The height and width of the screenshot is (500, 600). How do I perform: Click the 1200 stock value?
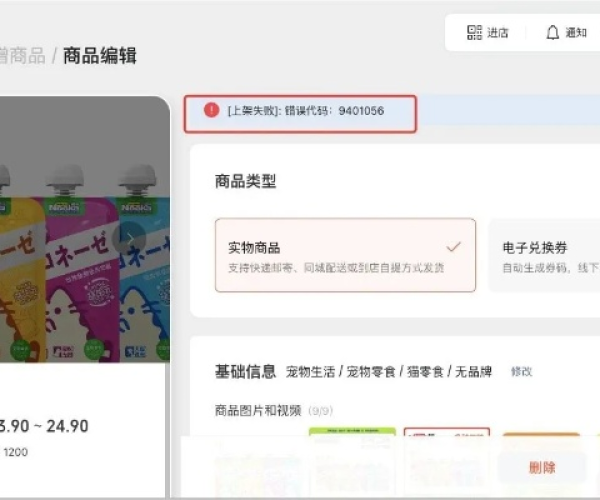point(15,452)
